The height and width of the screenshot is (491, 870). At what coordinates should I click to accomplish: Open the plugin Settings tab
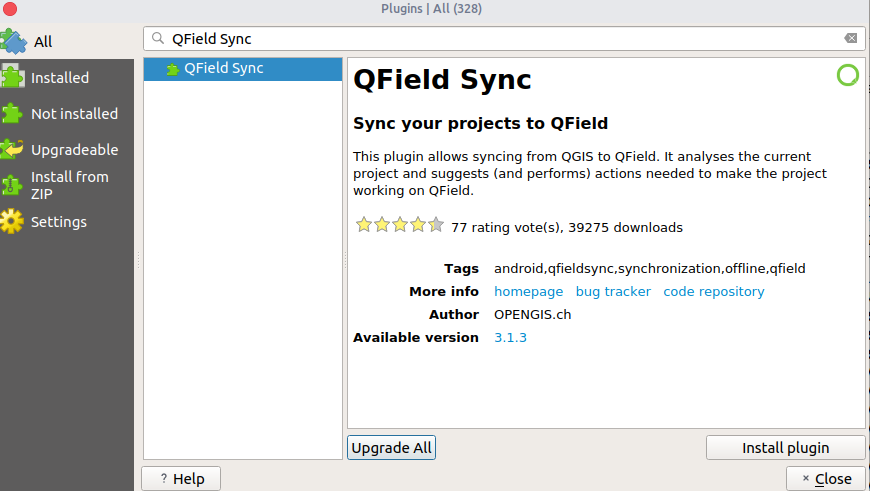(x=67, y=222)
